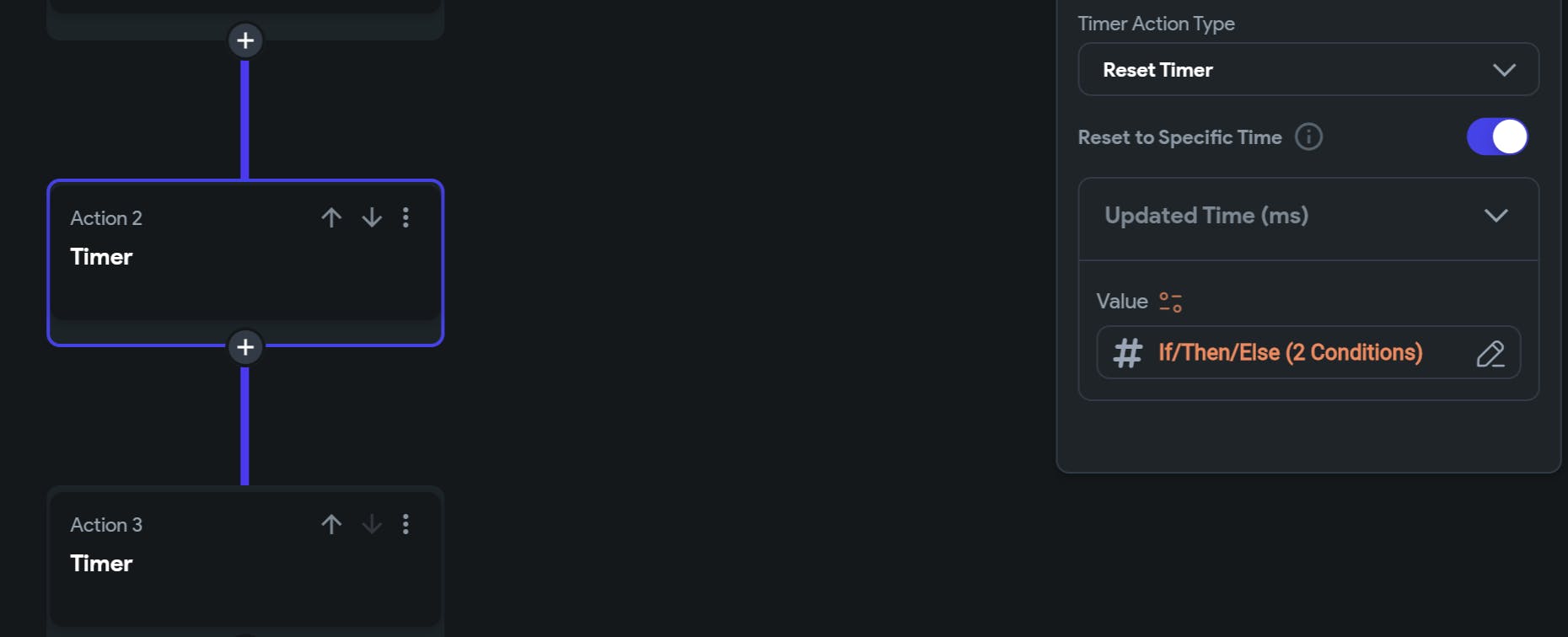This screenshot has height=637, width=1568.
Task: Collapse the Updated Time (ms) section
Action: (1496, 216)
